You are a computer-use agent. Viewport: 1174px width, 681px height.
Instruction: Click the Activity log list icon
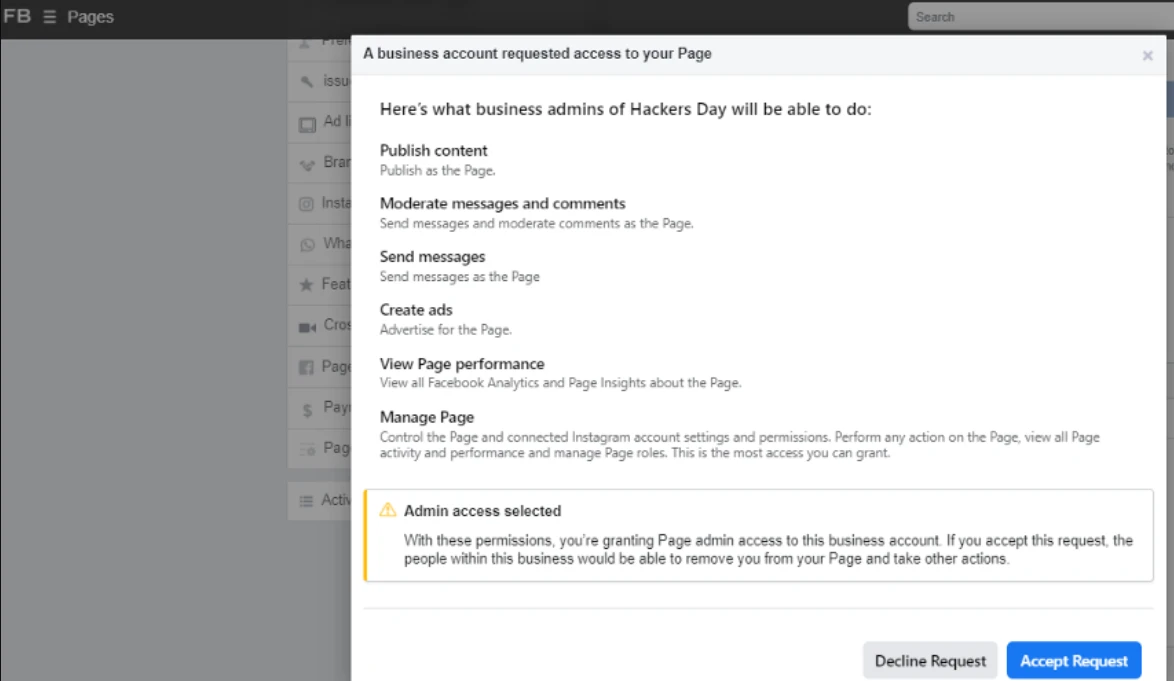point(307,501)
